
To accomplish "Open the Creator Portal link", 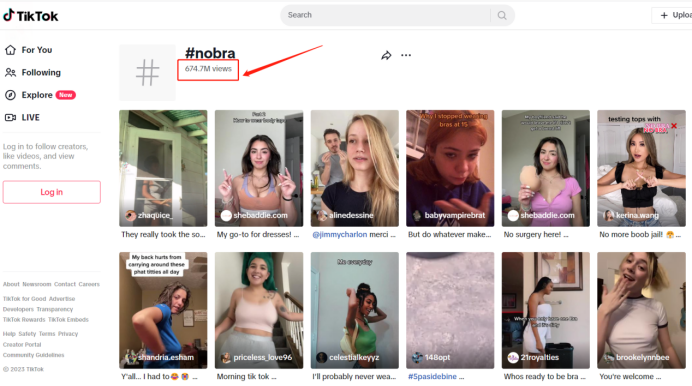I will (22, 345).
